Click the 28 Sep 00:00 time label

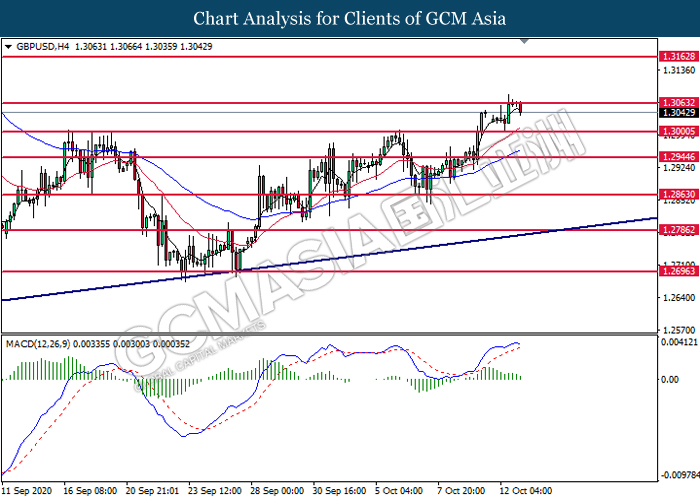tap(277, 491)
